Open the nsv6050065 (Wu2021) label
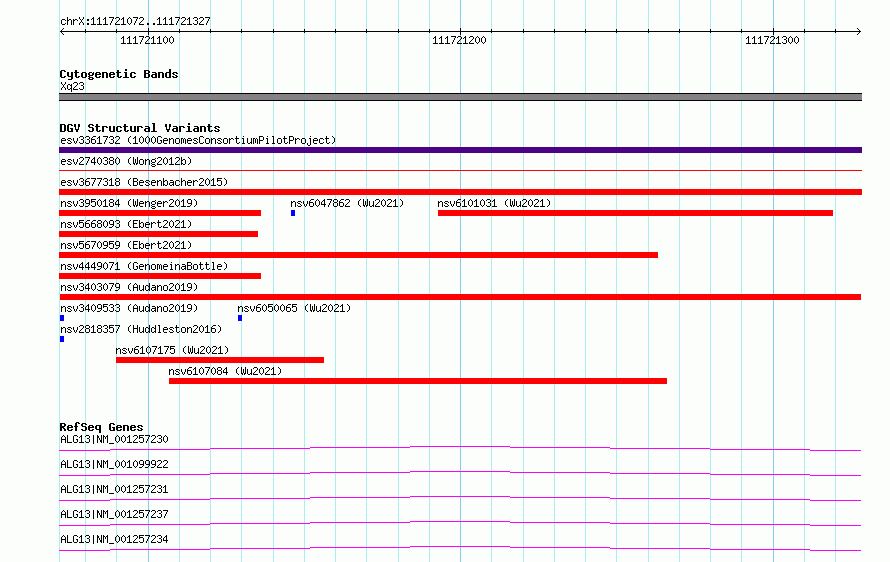Screen dimensions: 890x562 click(294, 308)
